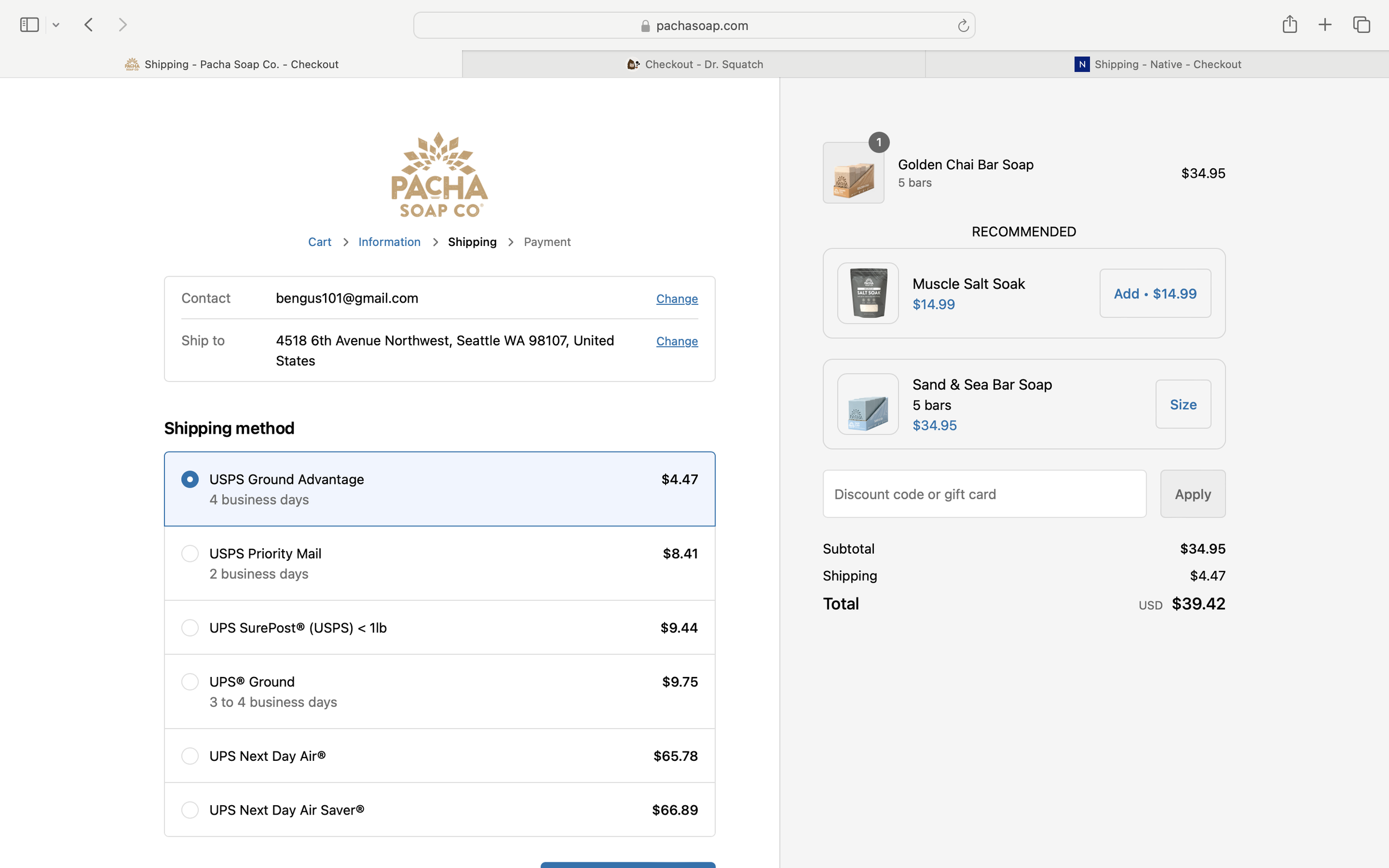The image size is (1389, 868).
Task: Click the discount code input field
Action: click(x=983, y=494)
